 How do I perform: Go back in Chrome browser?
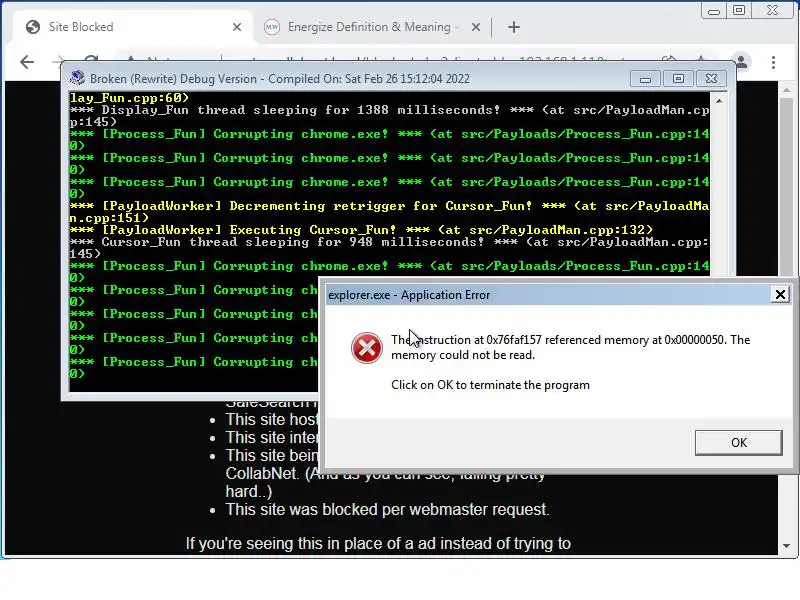coord(27,62)
